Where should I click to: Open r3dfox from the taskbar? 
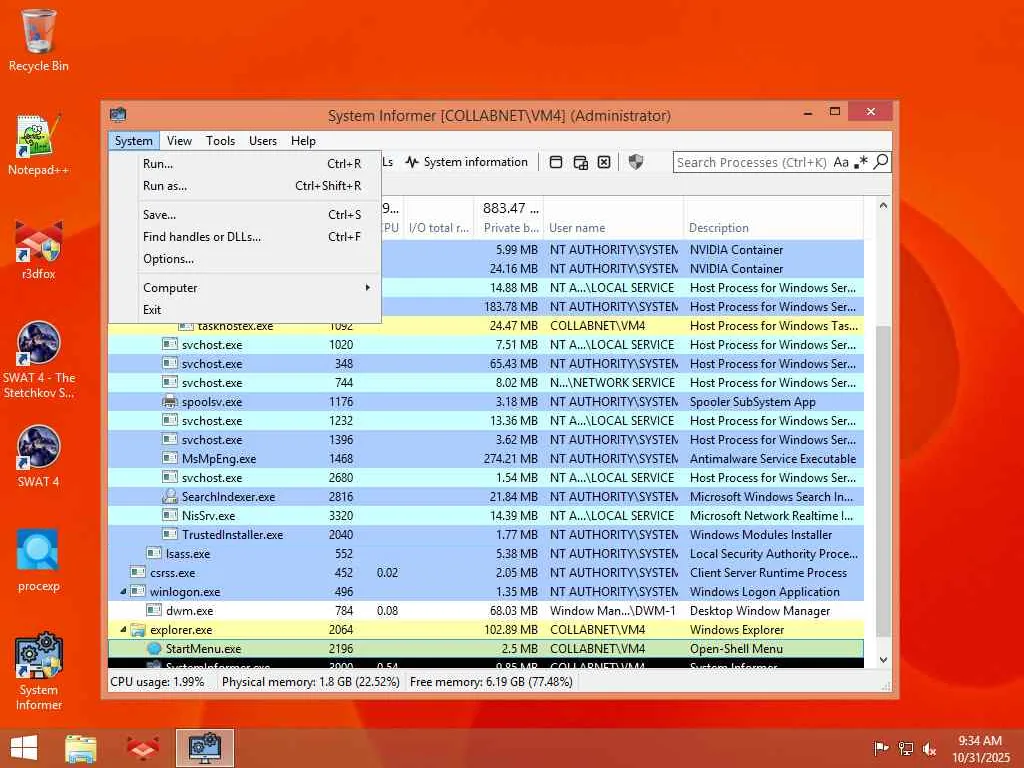point(143,748)
